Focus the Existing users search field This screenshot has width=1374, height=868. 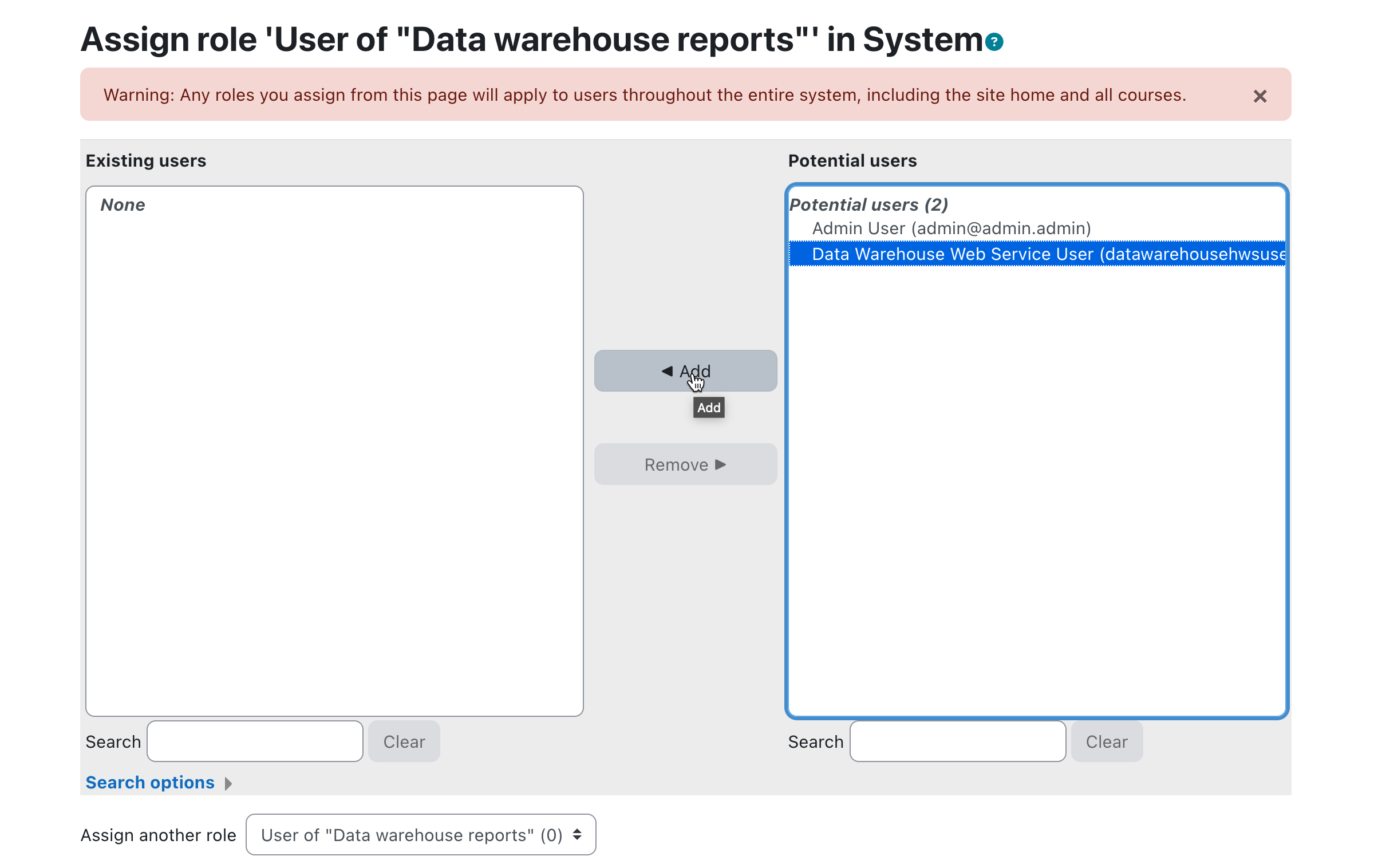tap(255, 741)
